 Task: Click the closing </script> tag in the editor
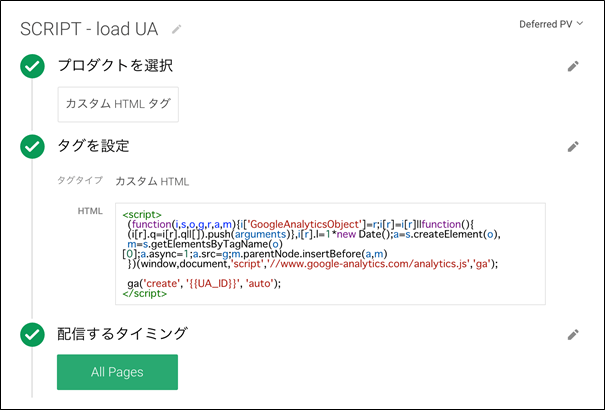tap(145, 294)
